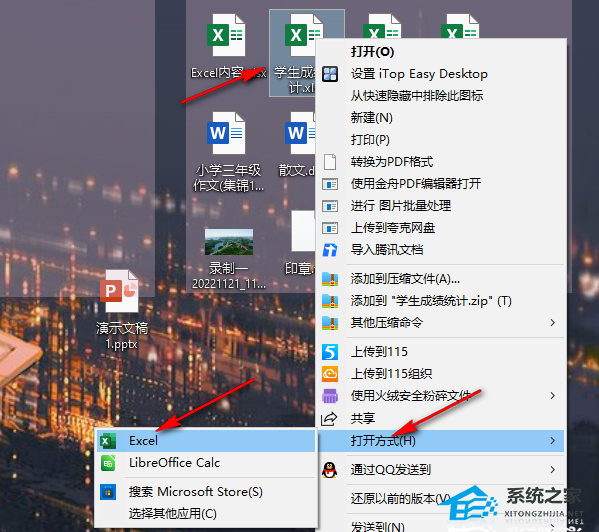599x532 pixels.
Task: Click the 115组织 cloud upload icon
Action: pyautogui.click(x=330, y=374)
